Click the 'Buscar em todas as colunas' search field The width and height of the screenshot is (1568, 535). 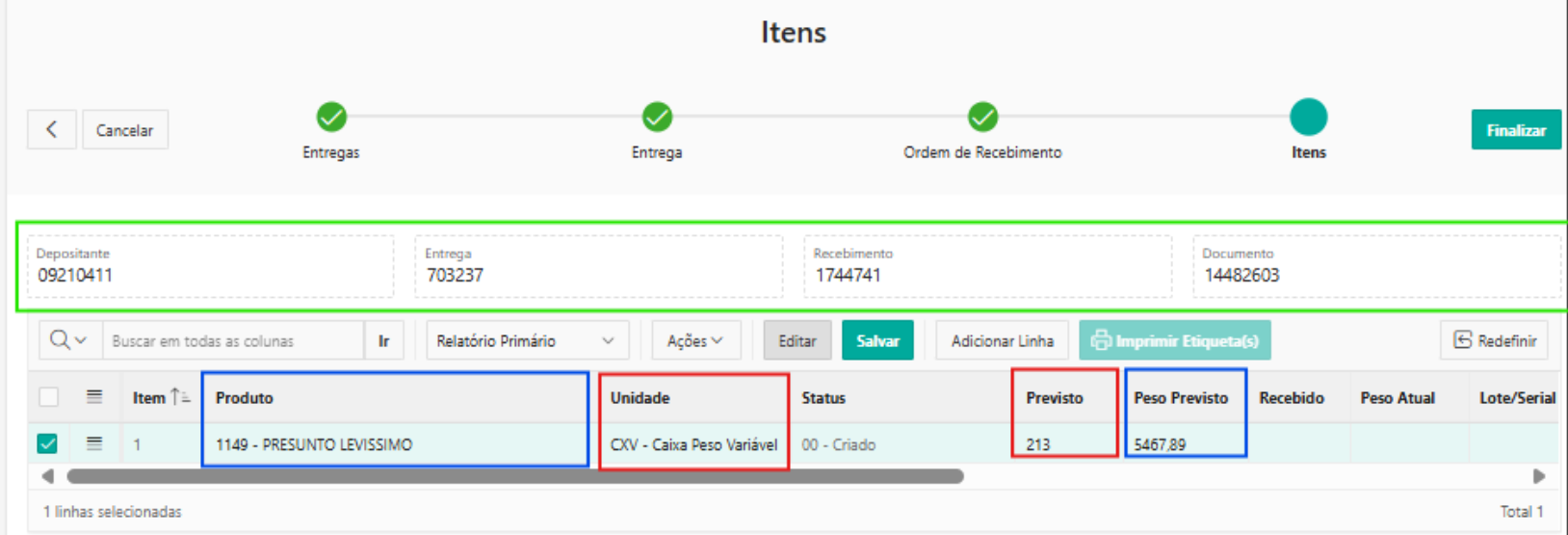coord(232,340)
